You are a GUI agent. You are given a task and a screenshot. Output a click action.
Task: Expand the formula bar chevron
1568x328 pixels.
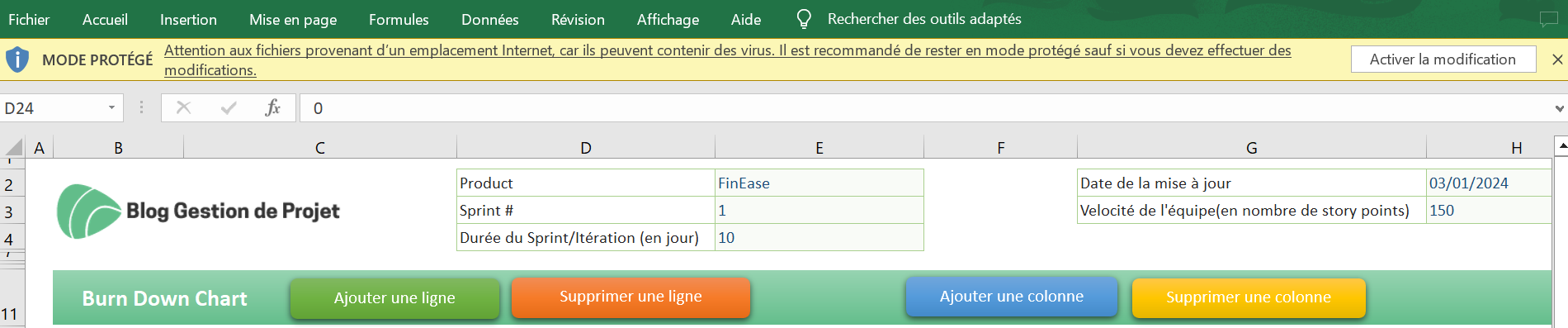1559,108
